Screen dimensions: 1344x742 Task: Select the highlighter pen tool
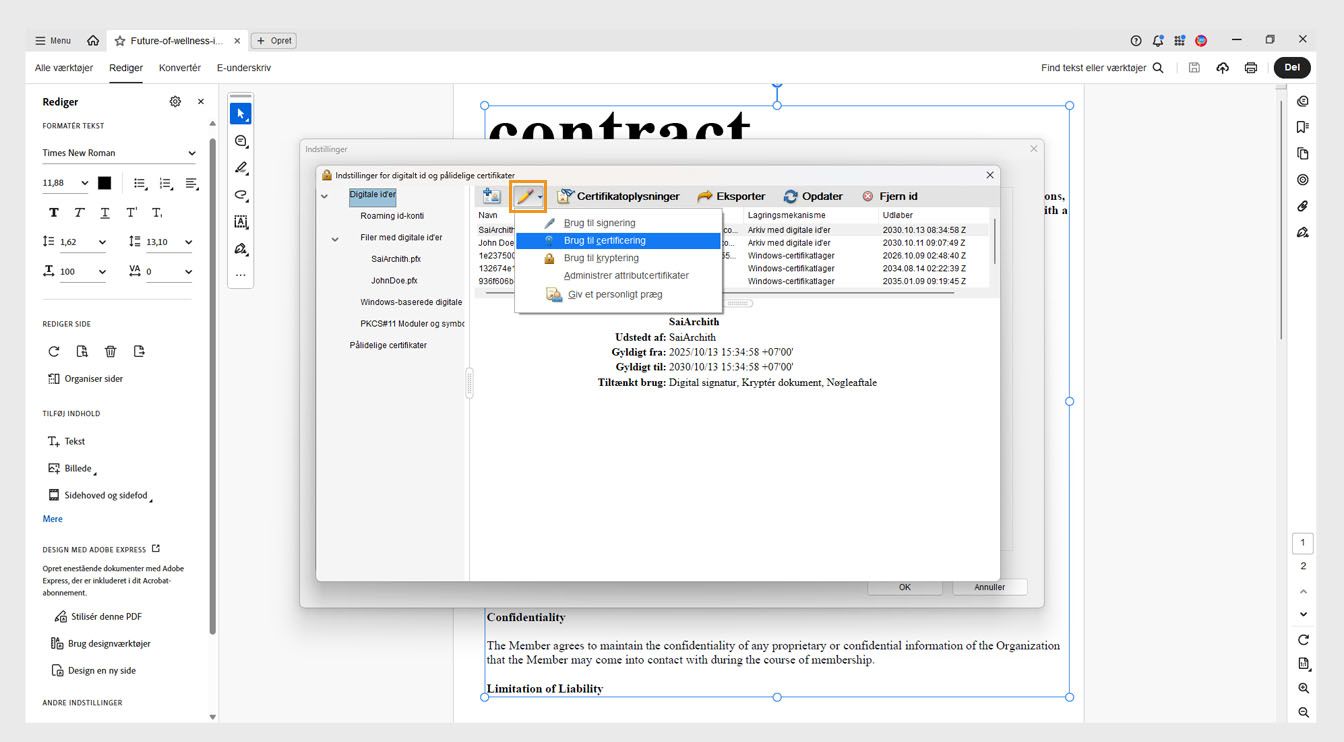tap(241, 168)
